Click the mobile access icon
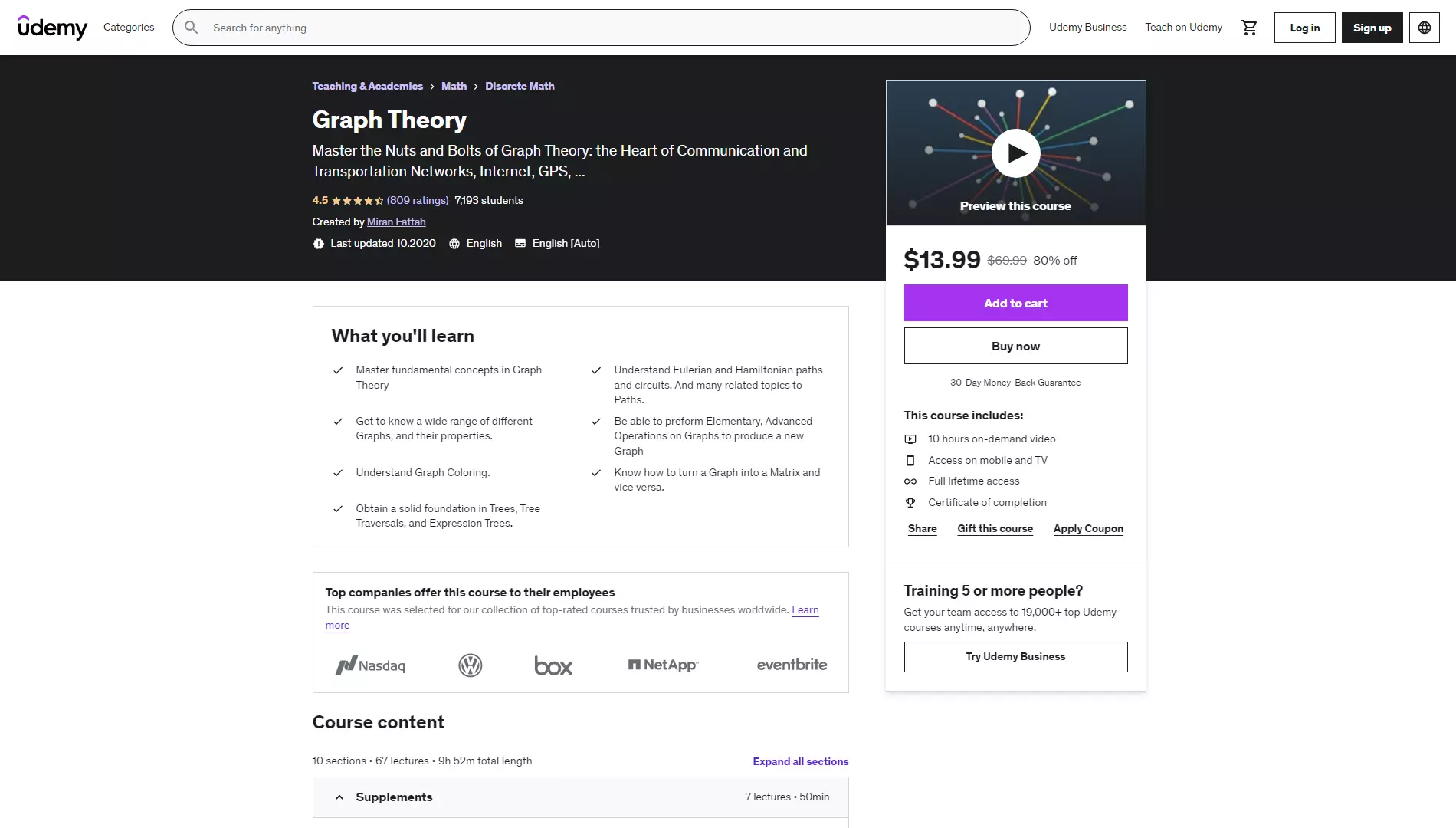1456x828 pixels. tap(910, 461)
